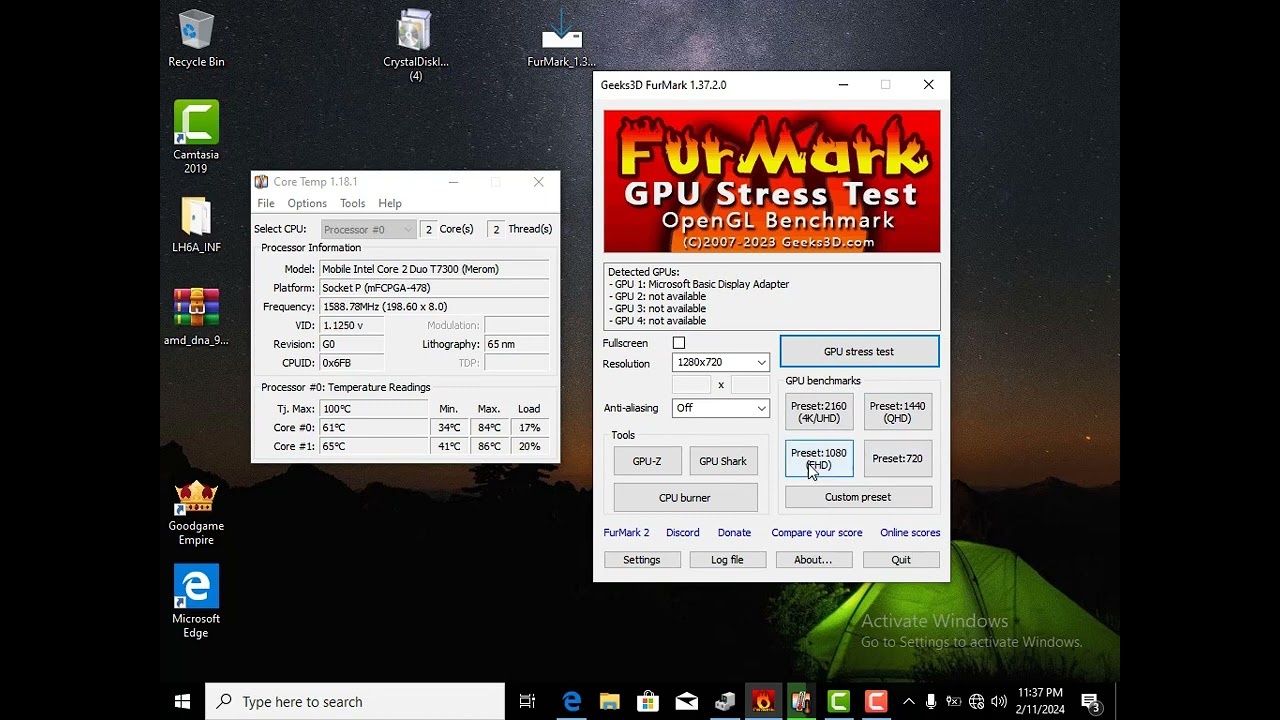Open Edge from the taskbar
Image resolution: width=1280 pixels, height=720 pixels.
(571, 702)
